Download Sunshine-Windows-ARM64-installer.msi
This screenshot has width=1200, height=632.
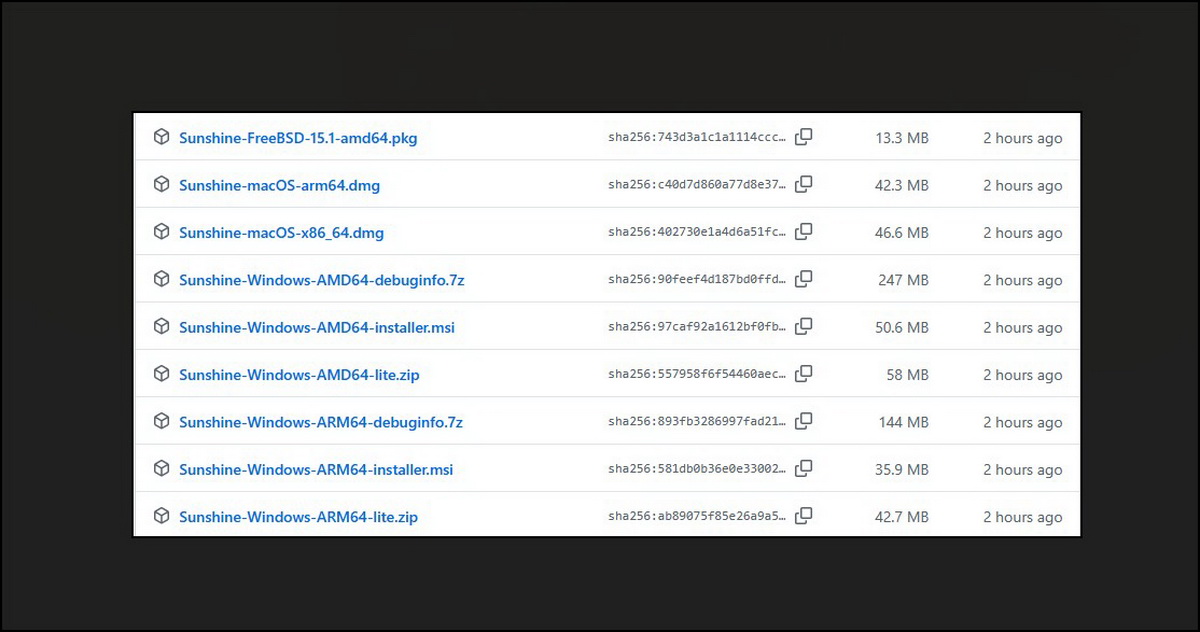pyautogui.click(x=316, y=469)
